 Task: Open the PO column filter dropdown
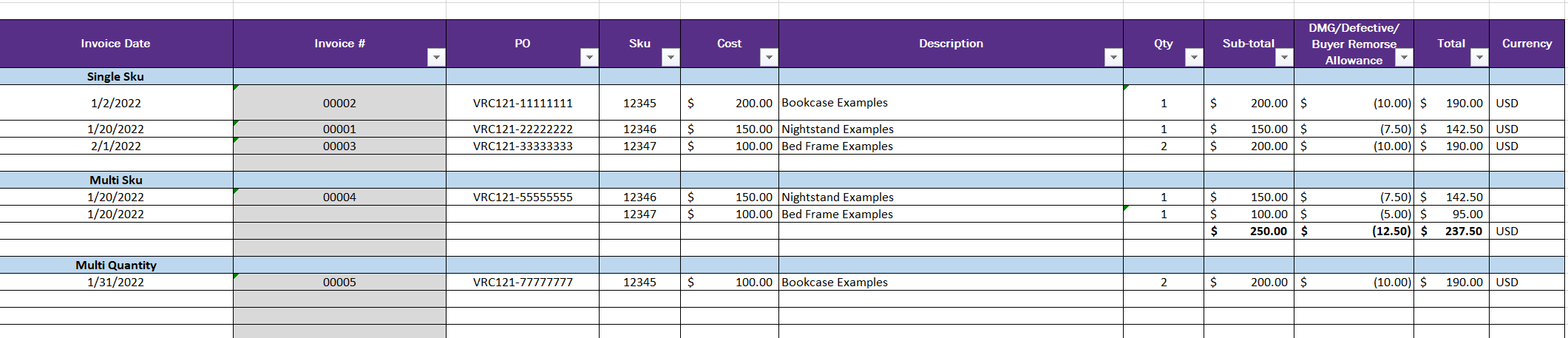589,58
